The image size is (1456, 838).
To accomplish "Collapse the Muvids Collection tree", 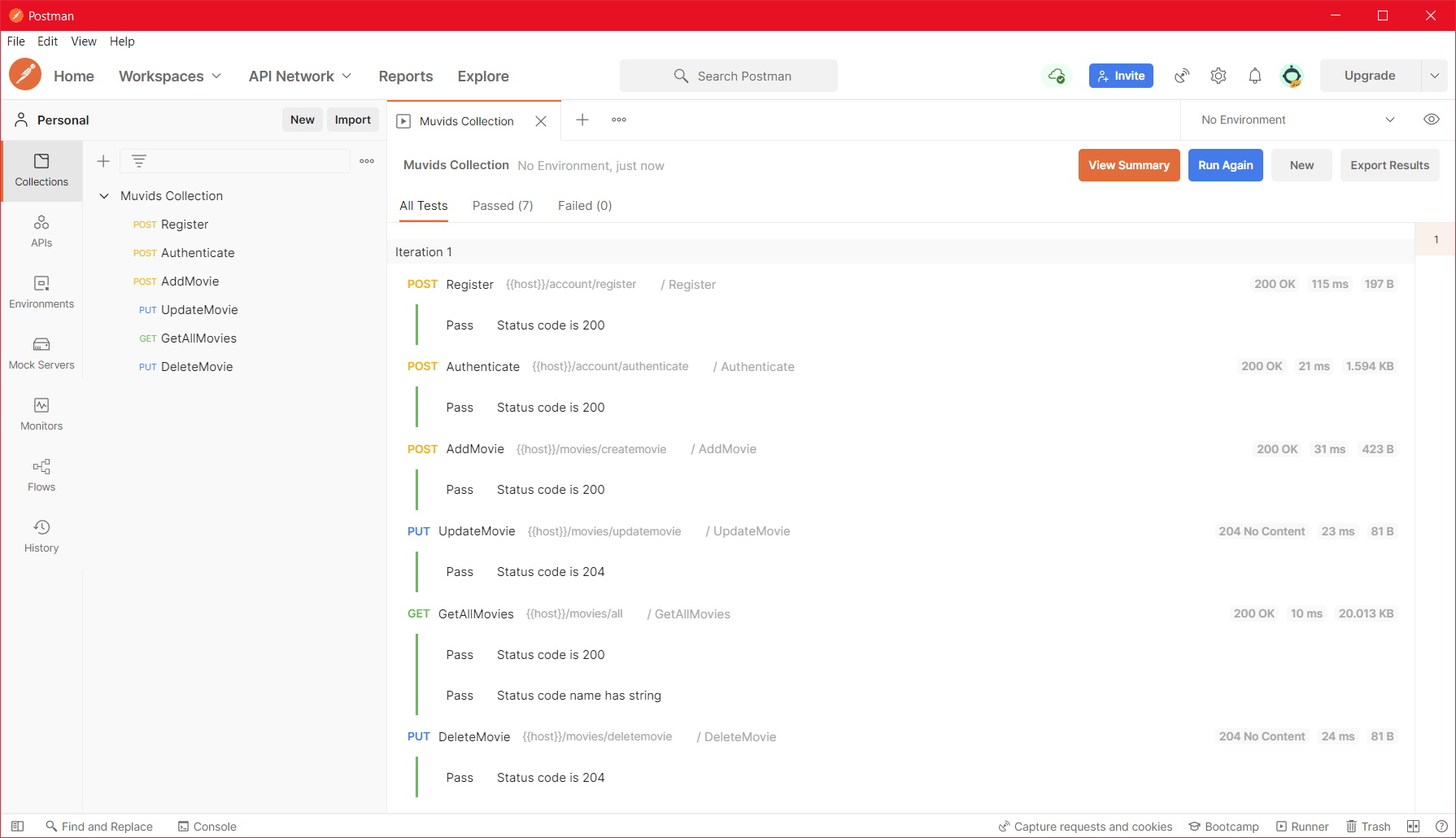I will 104,196.
